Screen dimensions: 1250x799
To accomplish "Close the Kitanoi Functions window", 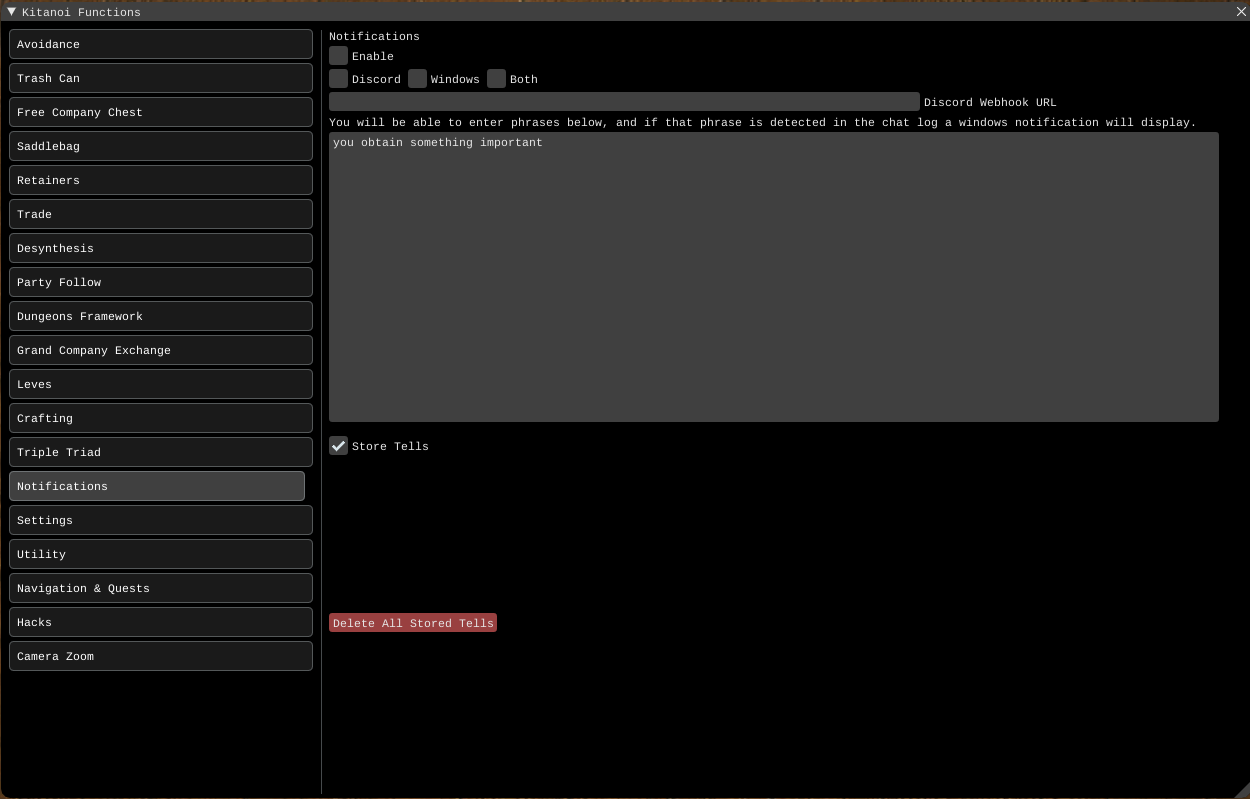I will [x=1241, y=12].
